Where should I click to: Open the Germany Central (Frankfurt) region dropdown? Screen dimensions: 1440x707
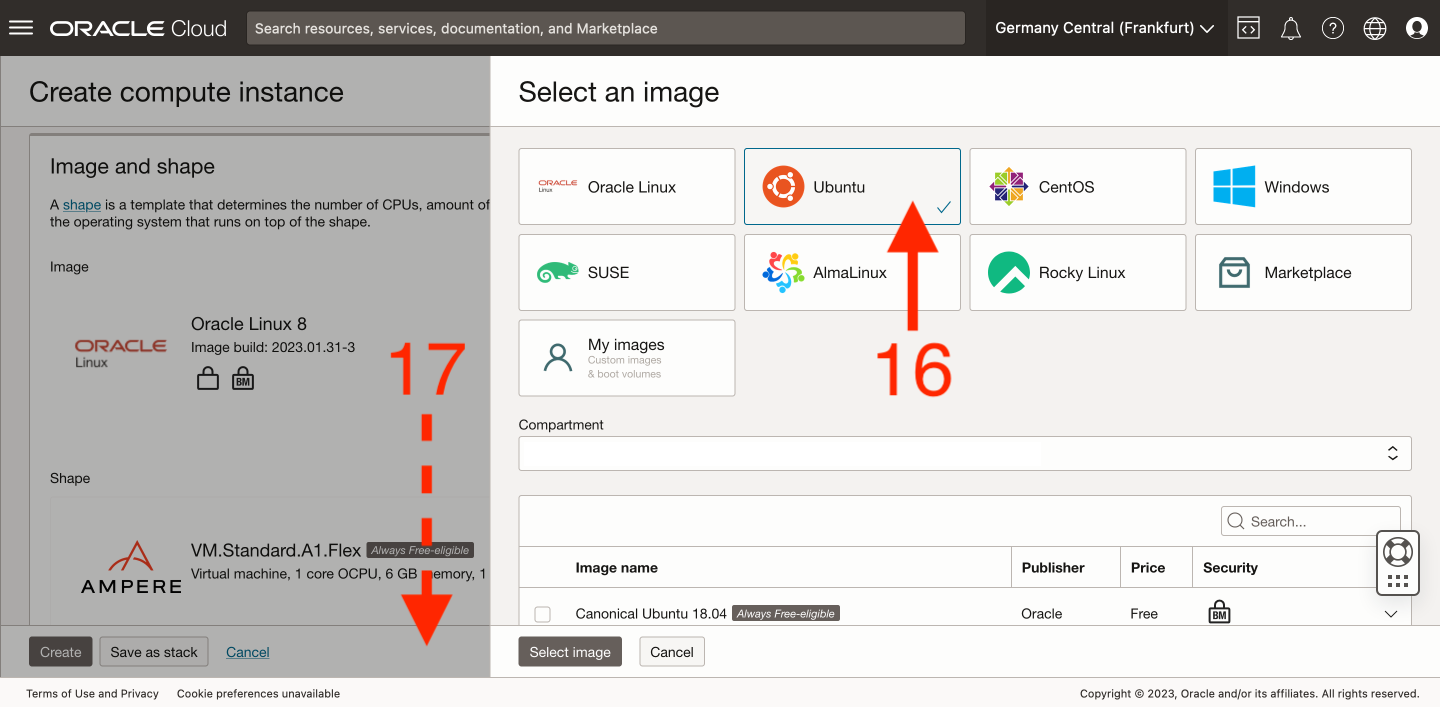pyautogui.click(x=1104, y=28)
